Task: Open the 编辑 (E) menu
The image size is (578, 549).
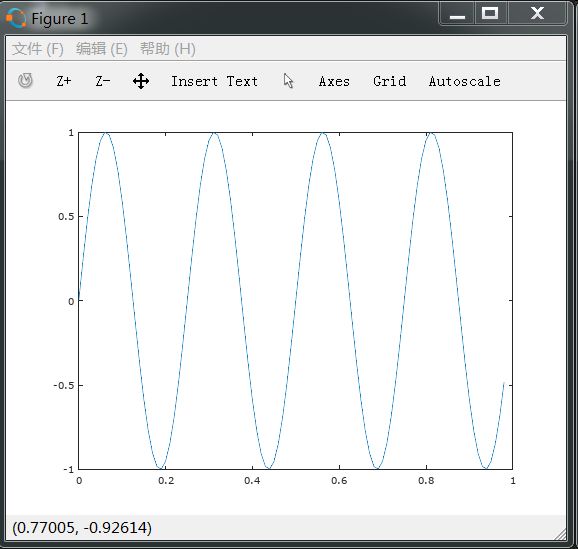Action: 102,49
